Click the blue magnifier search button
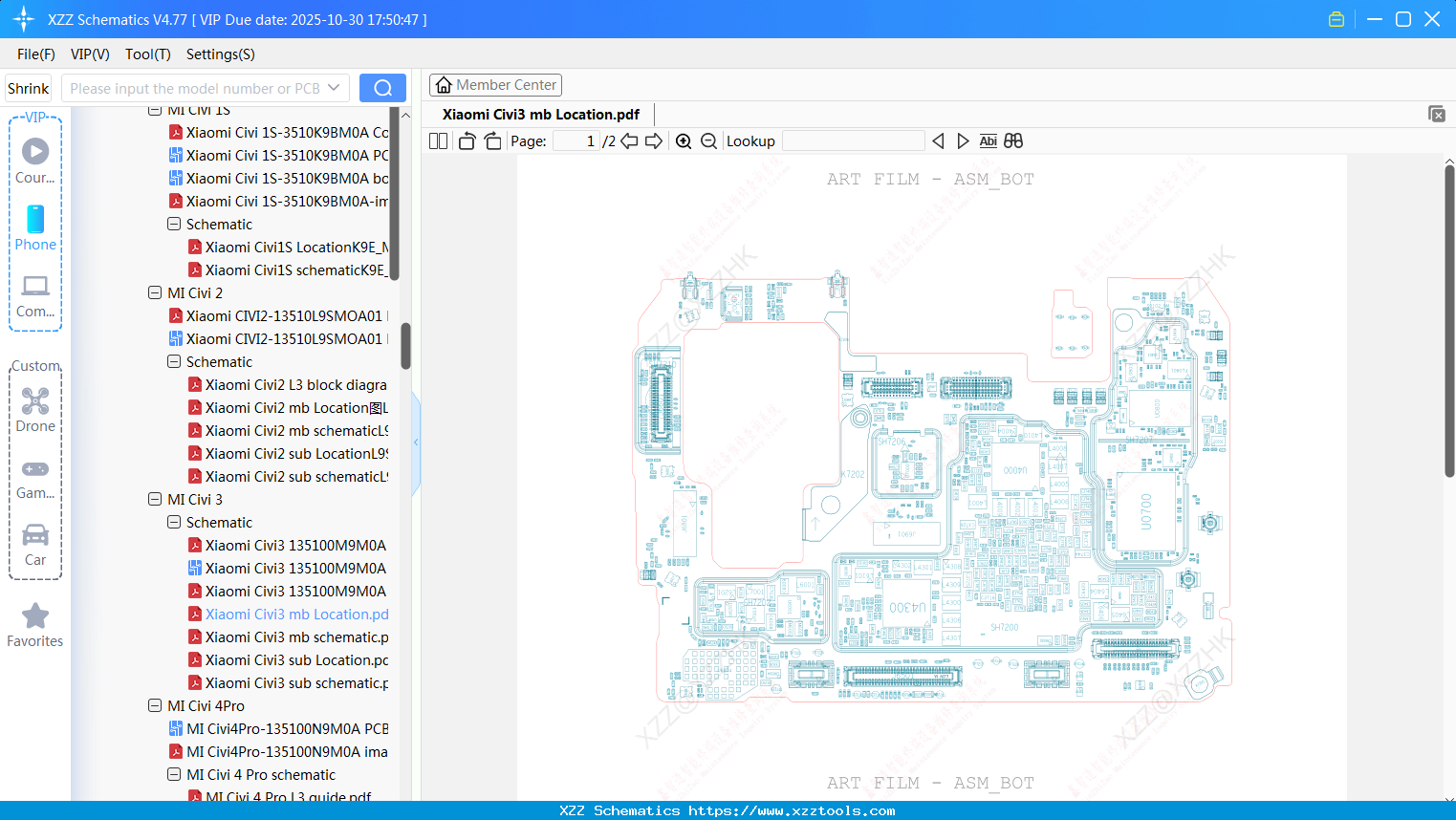Viewport: 1456px width, 820px height. 381,87
